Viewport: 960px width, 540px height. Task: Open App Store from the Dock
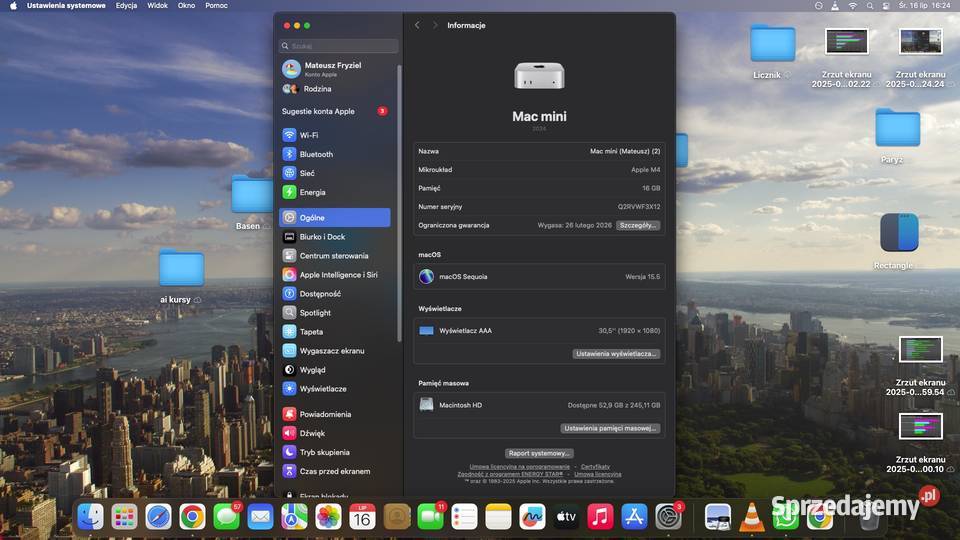634,517
